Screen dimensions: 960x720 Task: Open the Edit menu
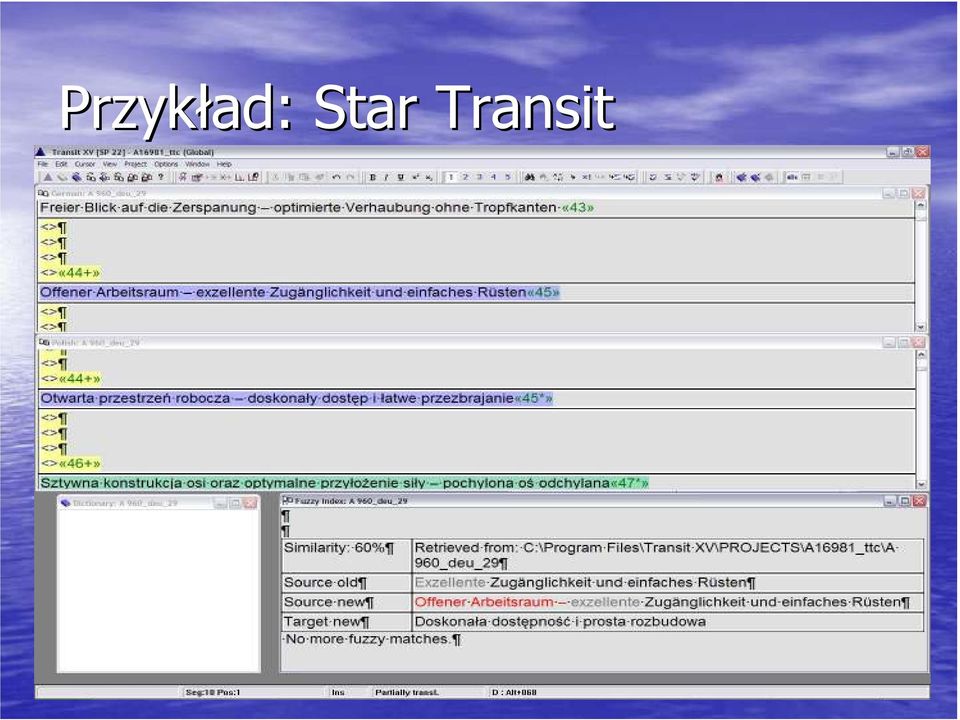tap(62, 164)
